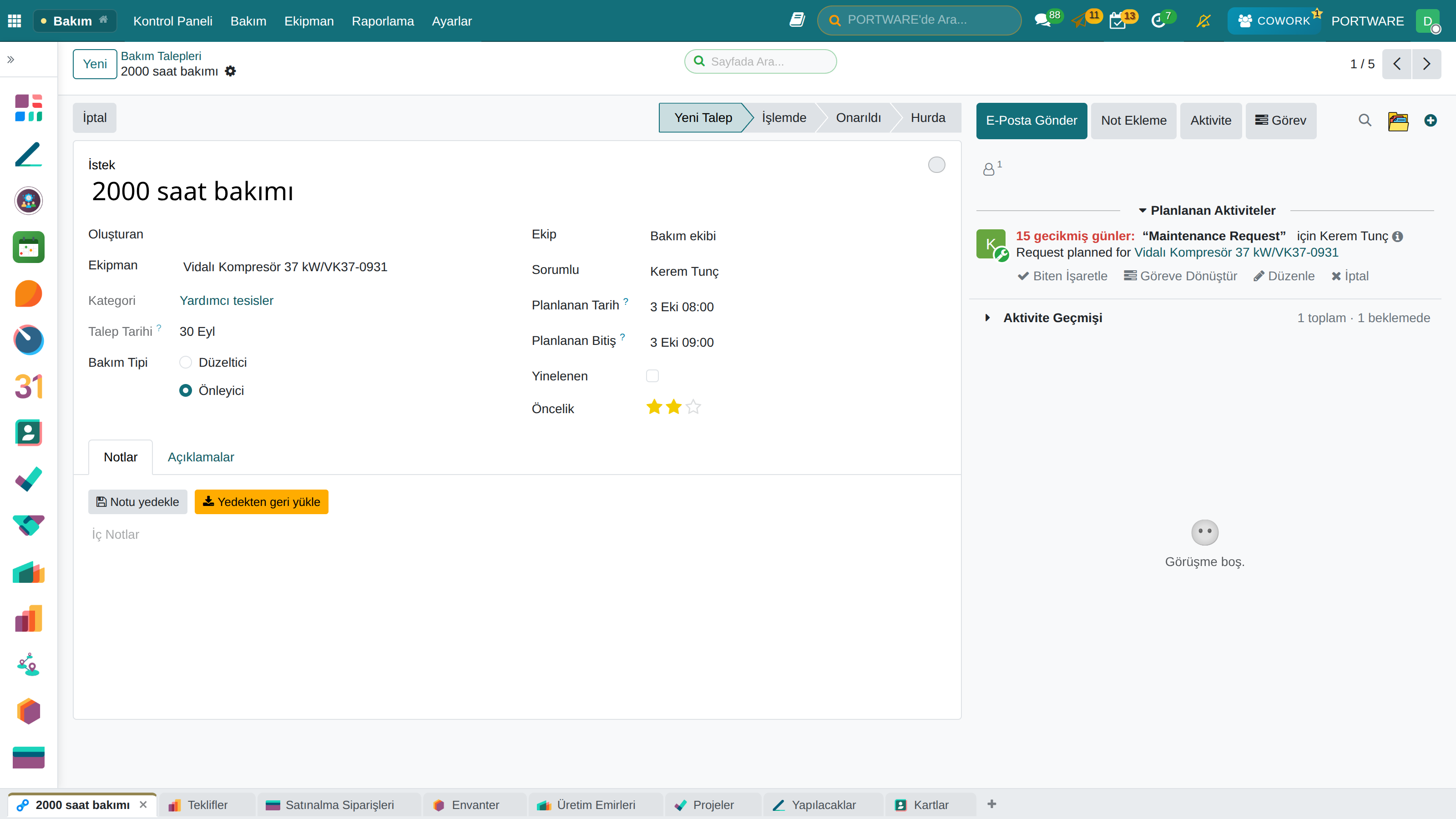Open chat messages with 88 badge
Screen dimensions: 1456x819
(x=1042, y=21)
